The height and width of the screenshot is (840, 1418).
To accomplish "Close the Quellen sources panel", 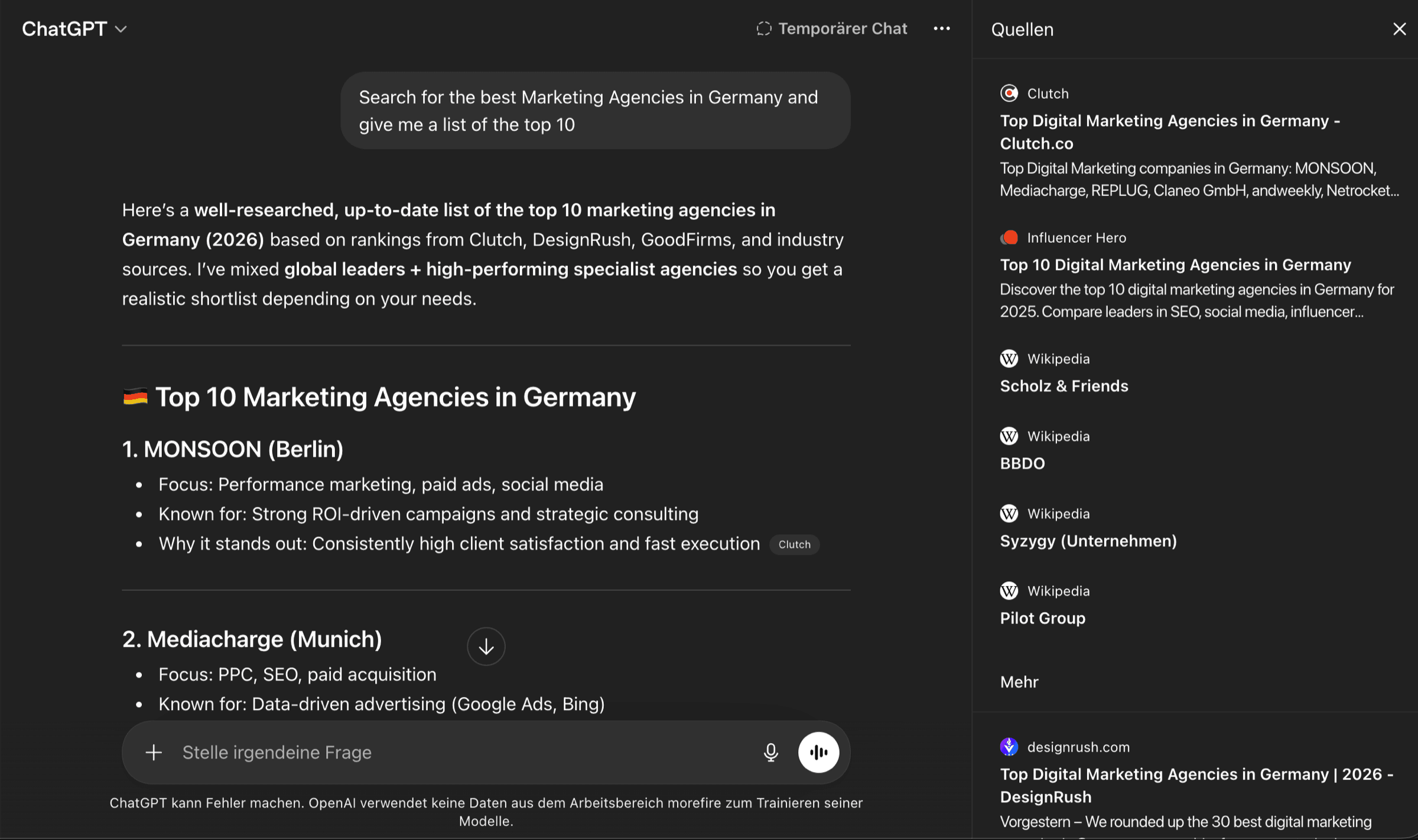I will (1399, 29).
